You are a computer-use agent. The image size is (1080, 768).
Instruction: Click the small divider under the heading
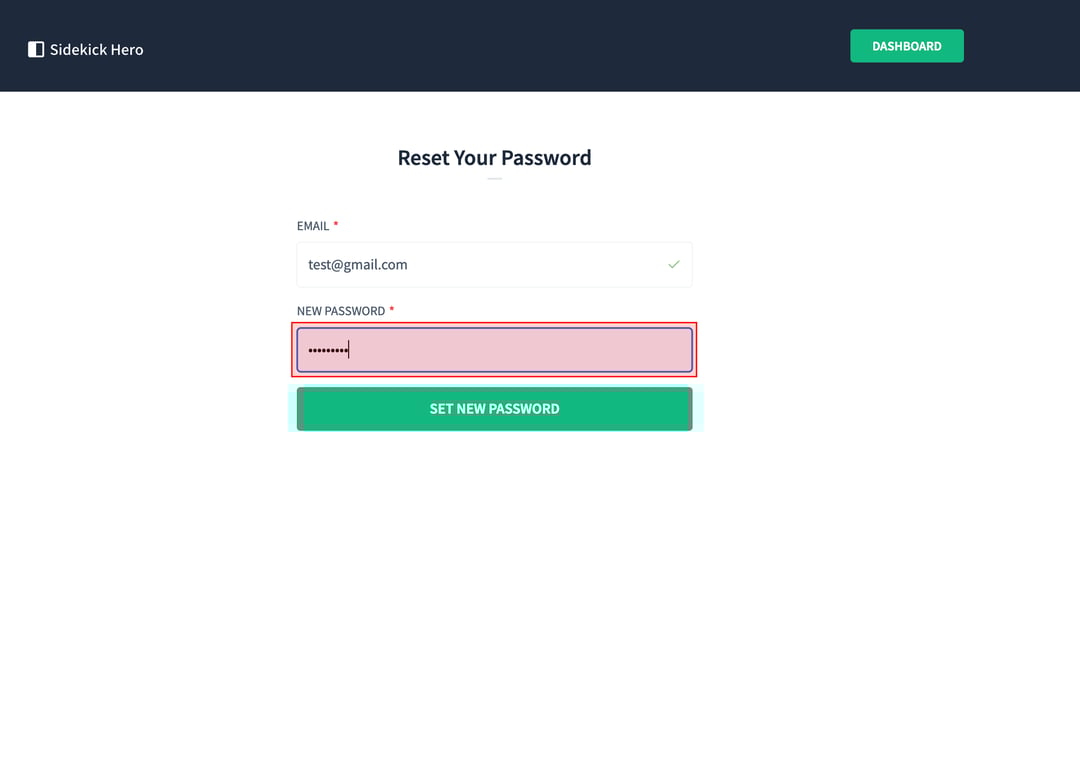(494, 179)
